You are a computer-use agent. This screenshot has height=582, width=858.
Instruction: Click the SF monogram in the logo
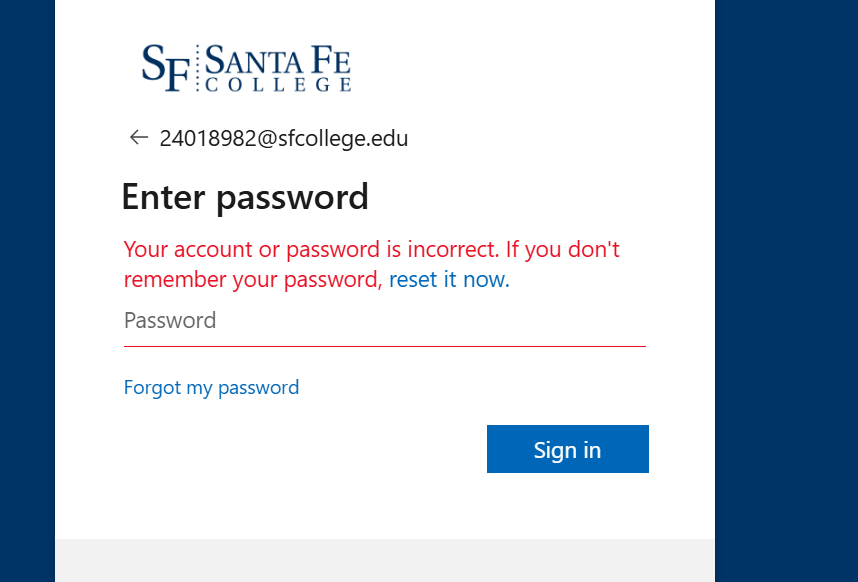click(x=166, y=68)
